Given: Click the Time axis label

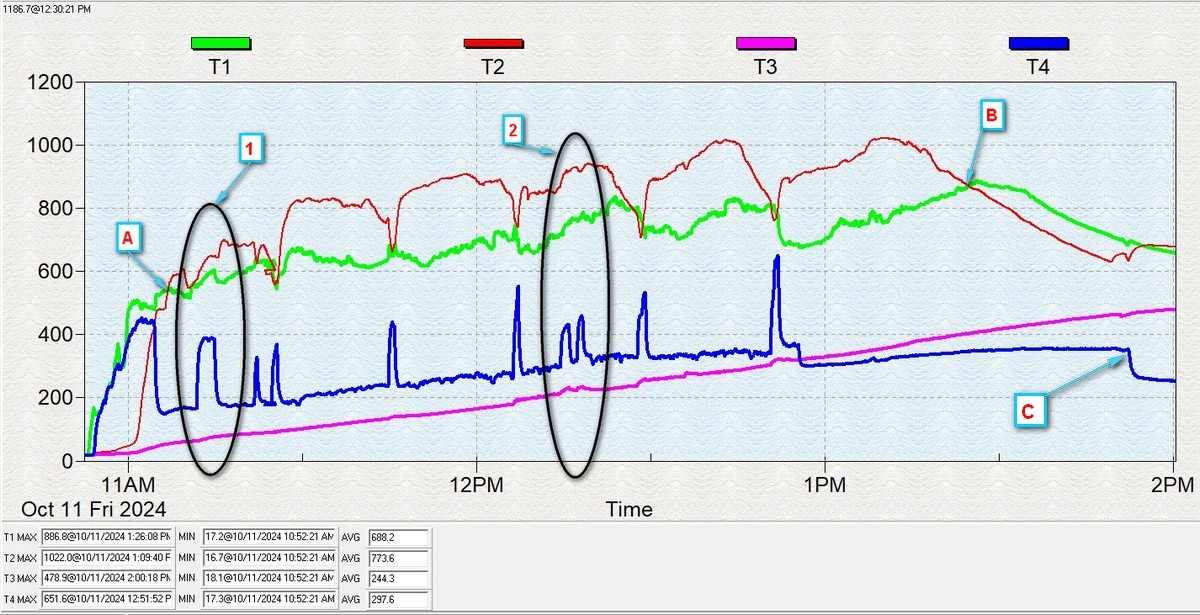Looking at the screenshot, I should point(629,509).
